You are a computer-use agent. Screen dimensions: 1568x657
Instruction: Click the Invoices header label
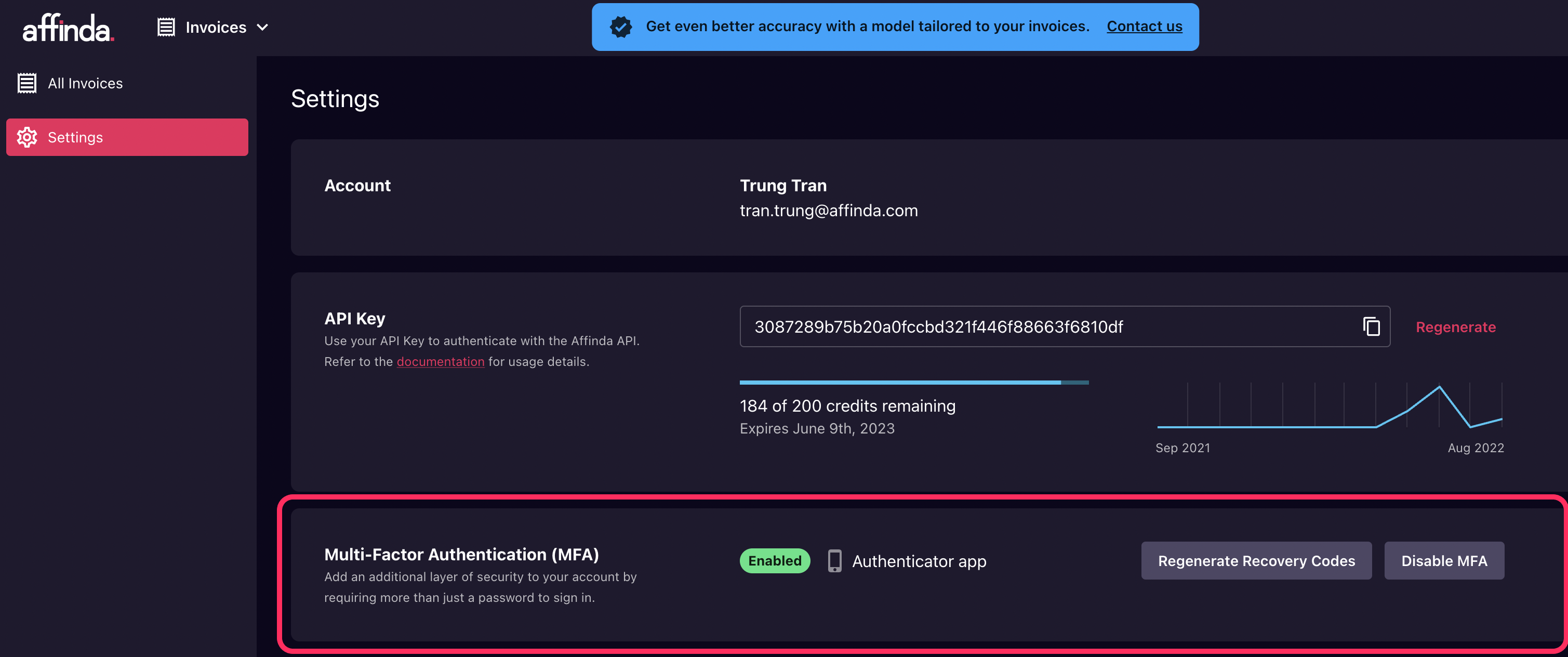point(216,28)
